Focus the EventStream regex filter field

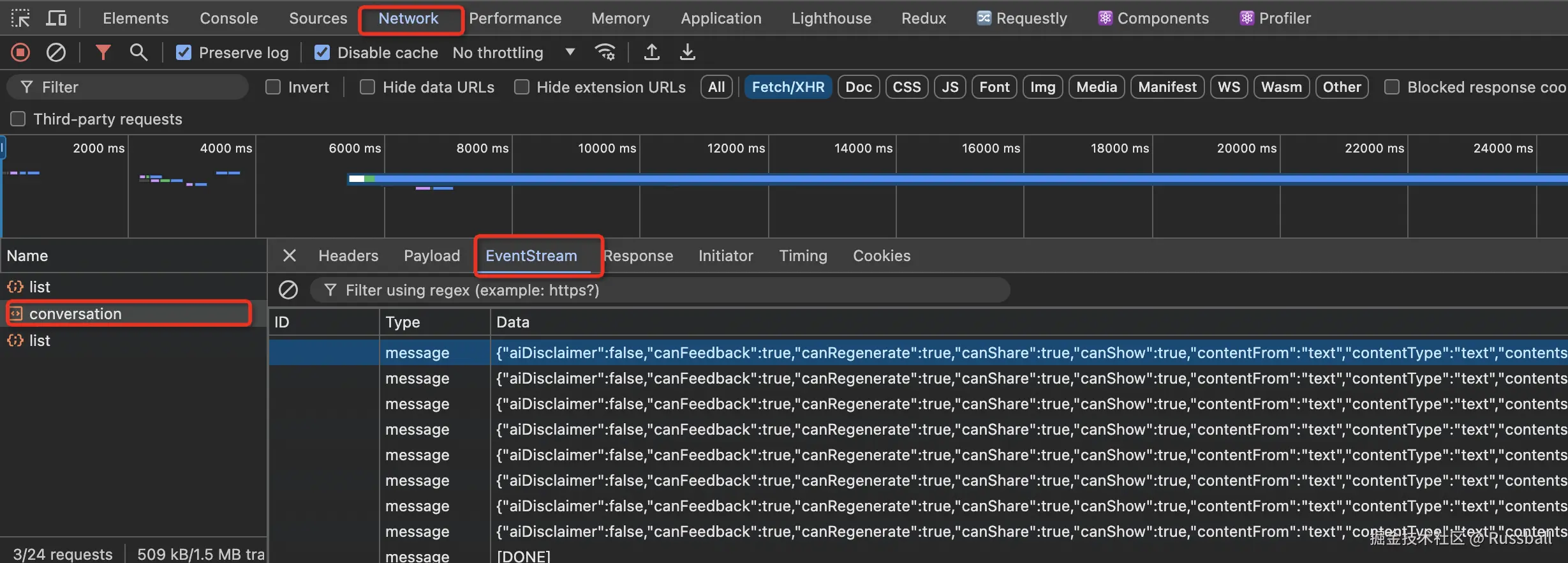(x=660, y=290)
